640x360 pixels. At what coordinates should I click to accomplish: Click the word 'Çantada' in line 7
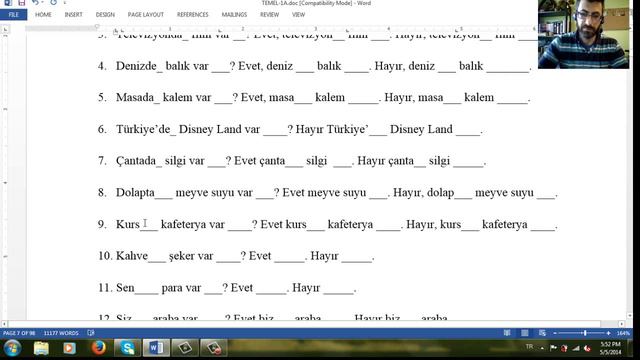(136, 161)
